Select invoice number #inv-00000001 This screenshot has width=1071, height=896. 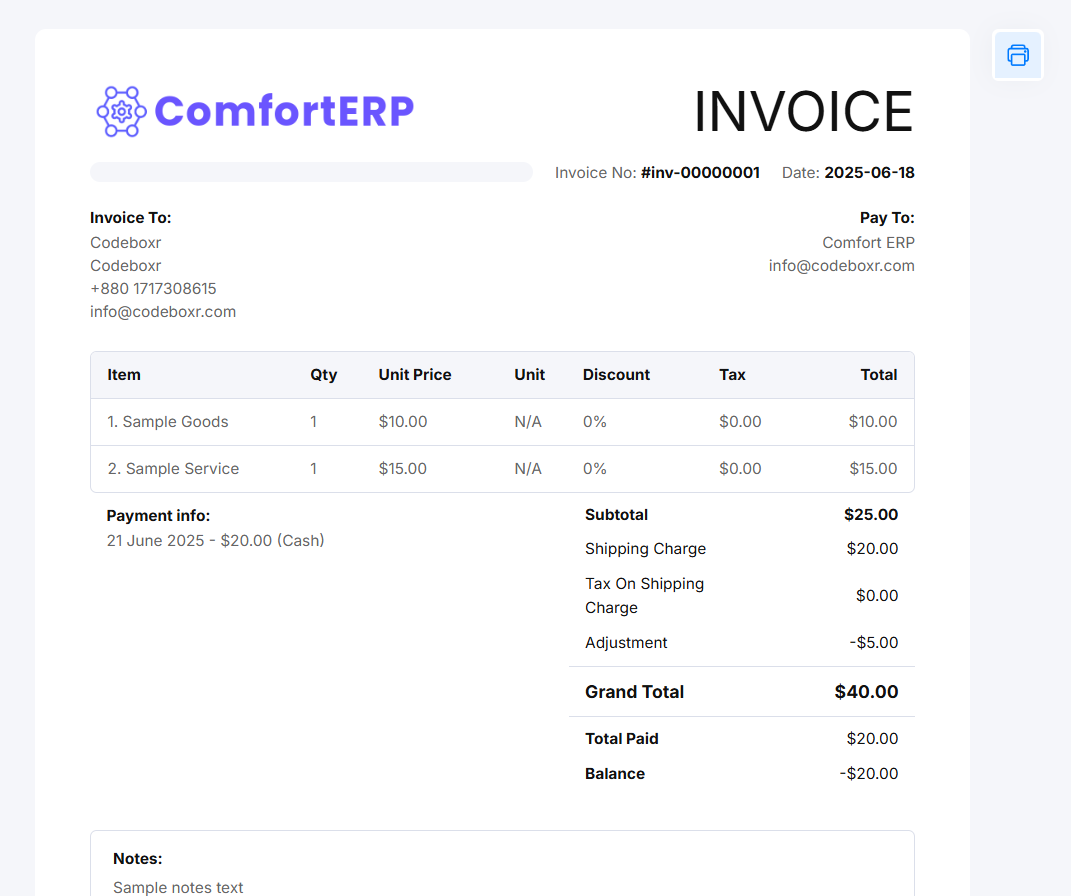[700, 173]
